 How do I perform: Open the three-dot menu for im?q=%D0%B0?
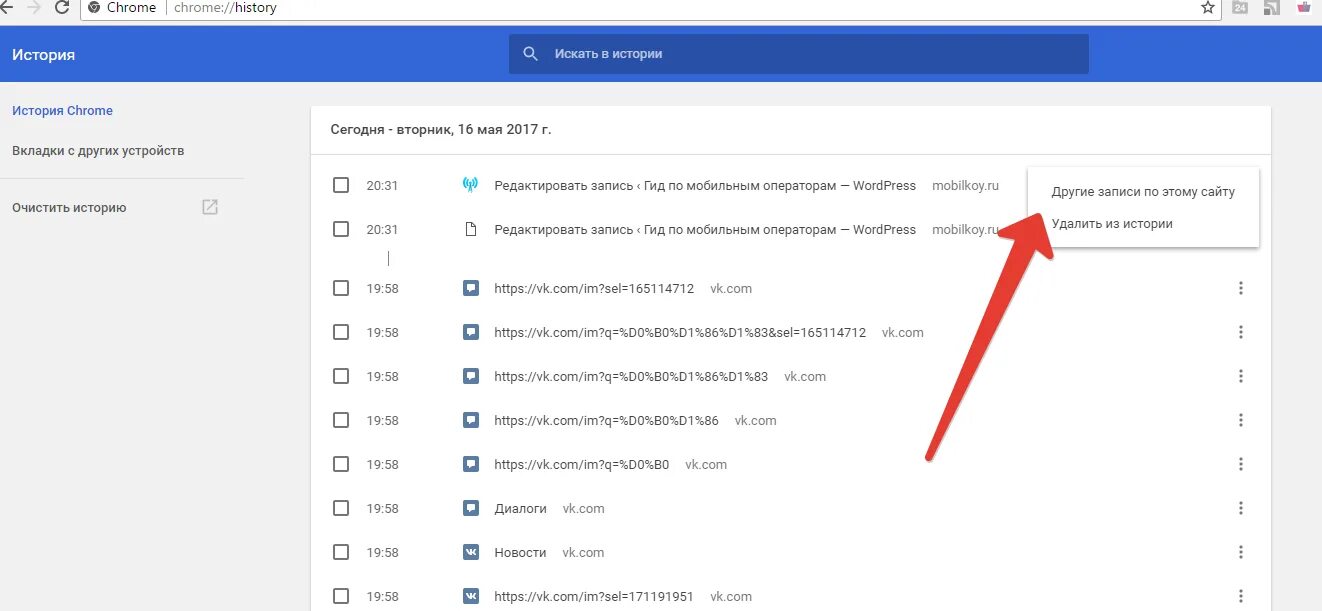pos(1240,464)
